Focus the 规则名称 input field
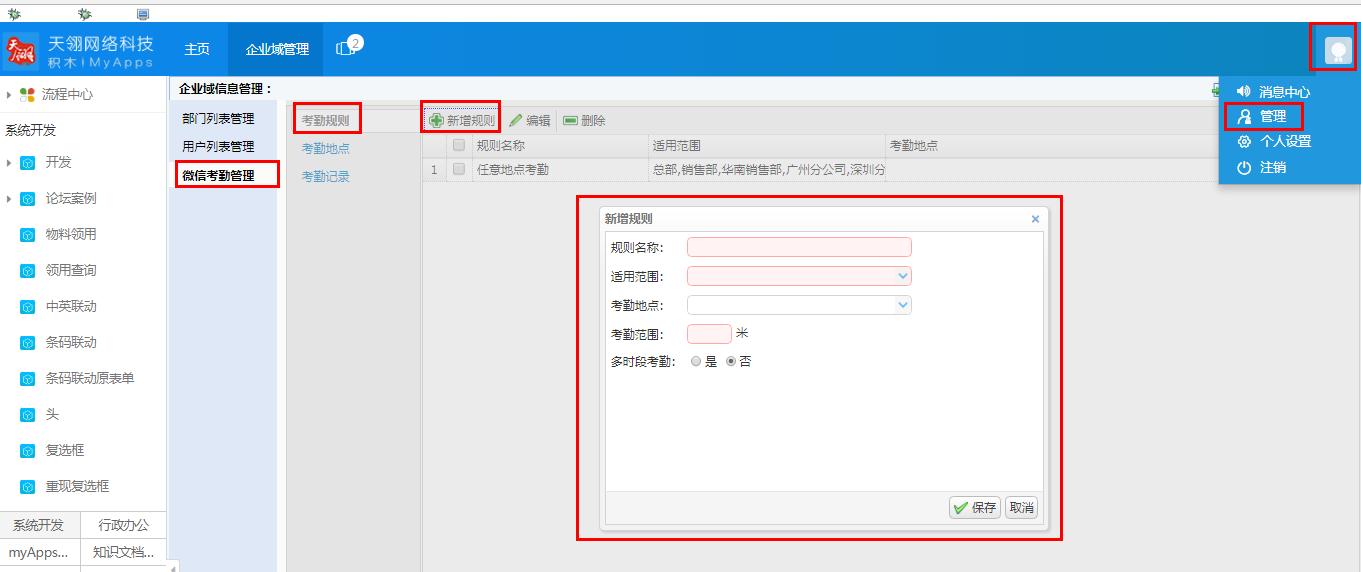1361x572 pixels. (x=799, y=247)
